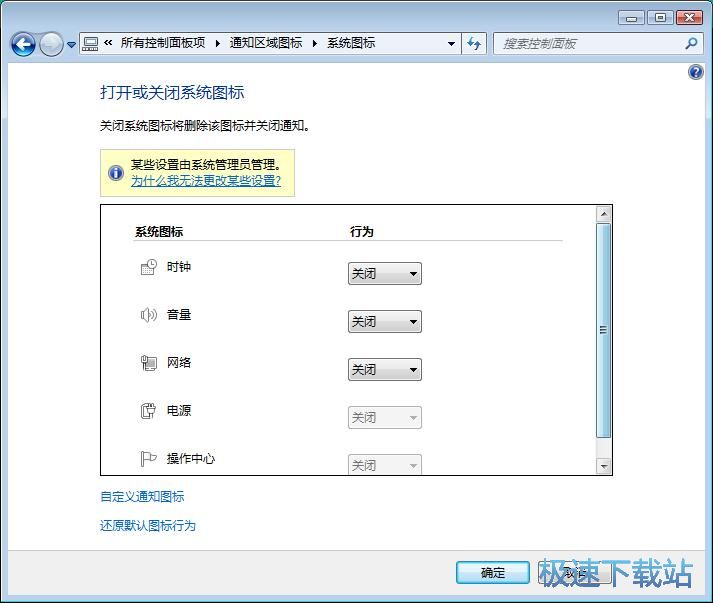The height and width of the screenshot is (603, 713).
Task: Click the greyed forward arrow button
Action: point(51,44)
